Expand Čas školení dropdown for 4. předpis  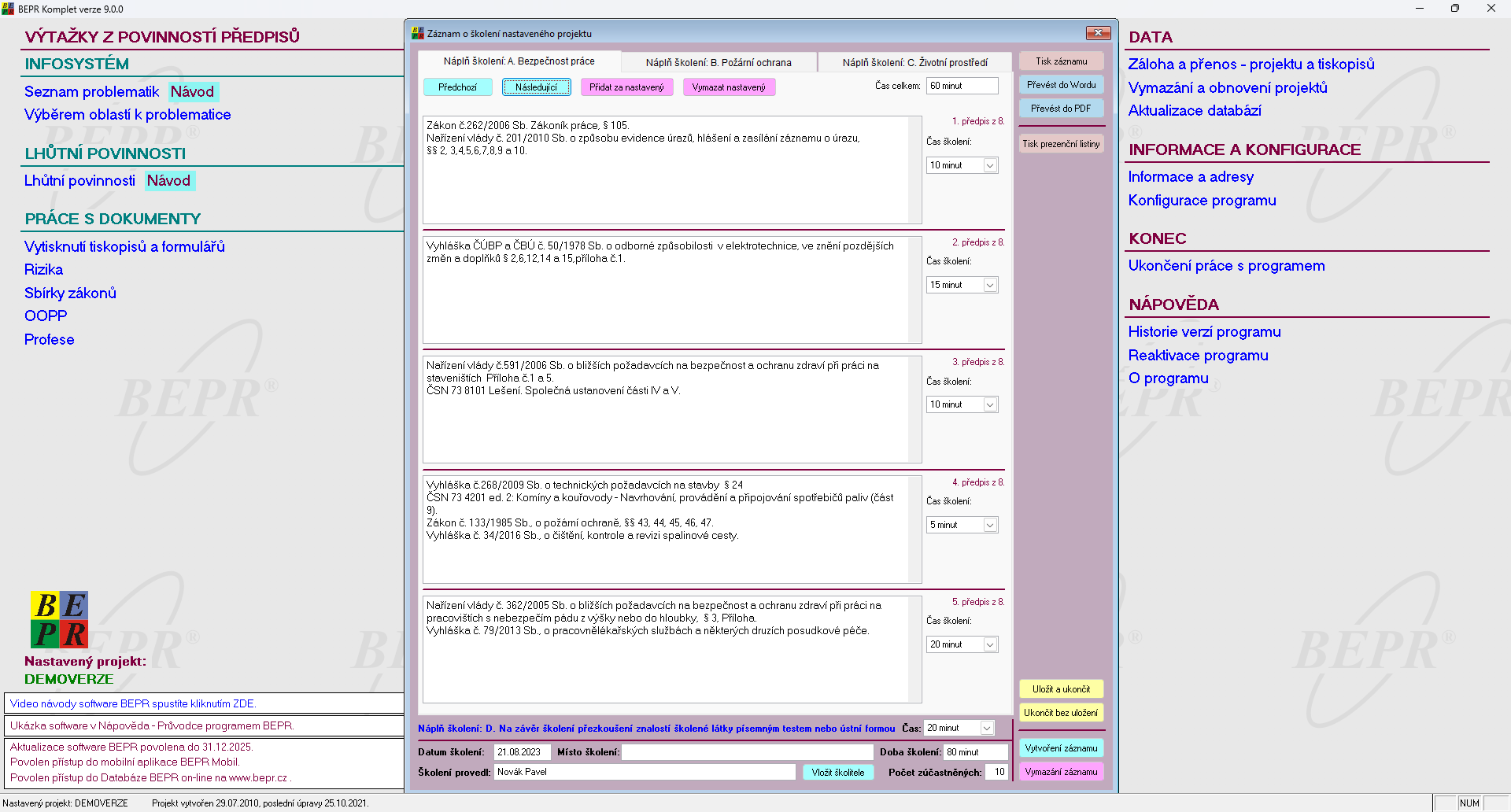(x=990, y=525)
